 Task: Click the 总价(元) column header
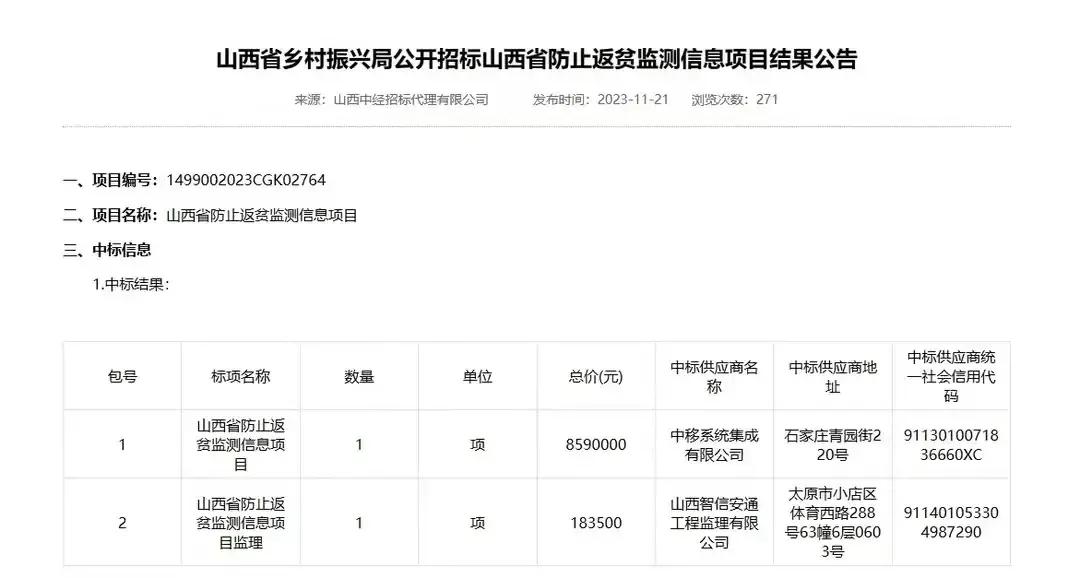coord(596,377)
